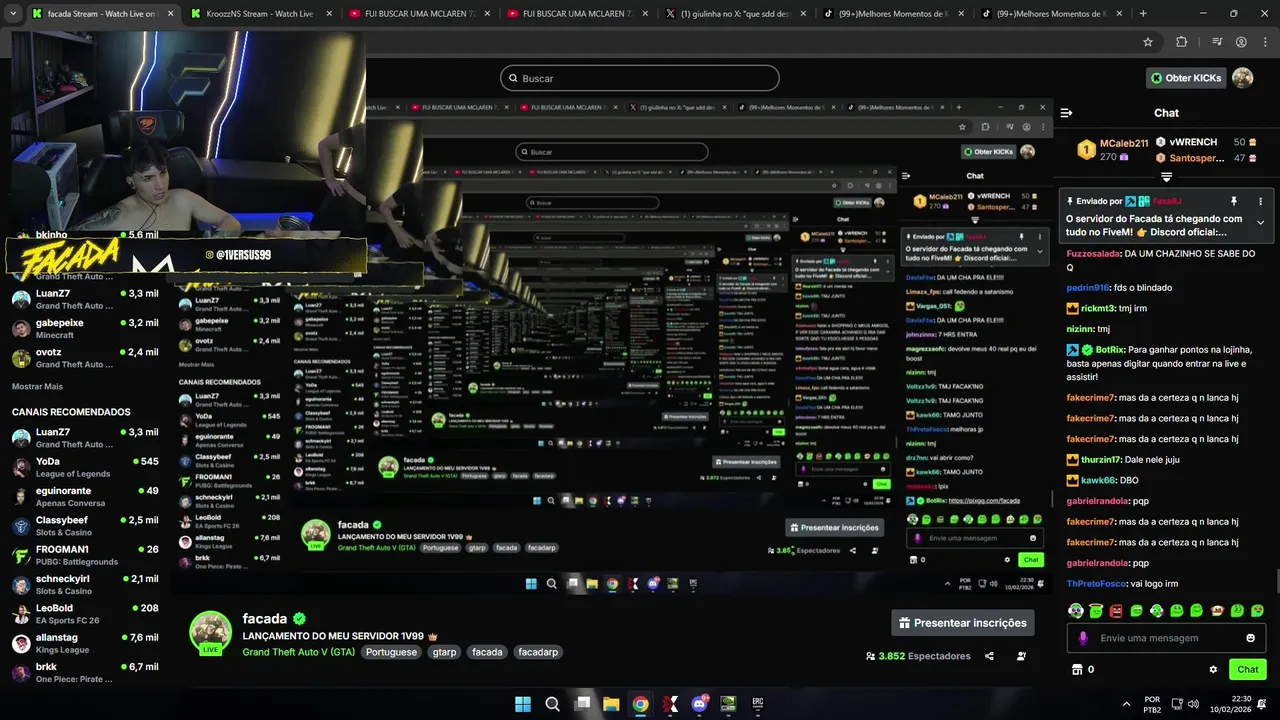This screenshot has width=1280, height=720.
Task: Click MCaleb211 in the gift leaderboard
Action: pos(1123,143)
